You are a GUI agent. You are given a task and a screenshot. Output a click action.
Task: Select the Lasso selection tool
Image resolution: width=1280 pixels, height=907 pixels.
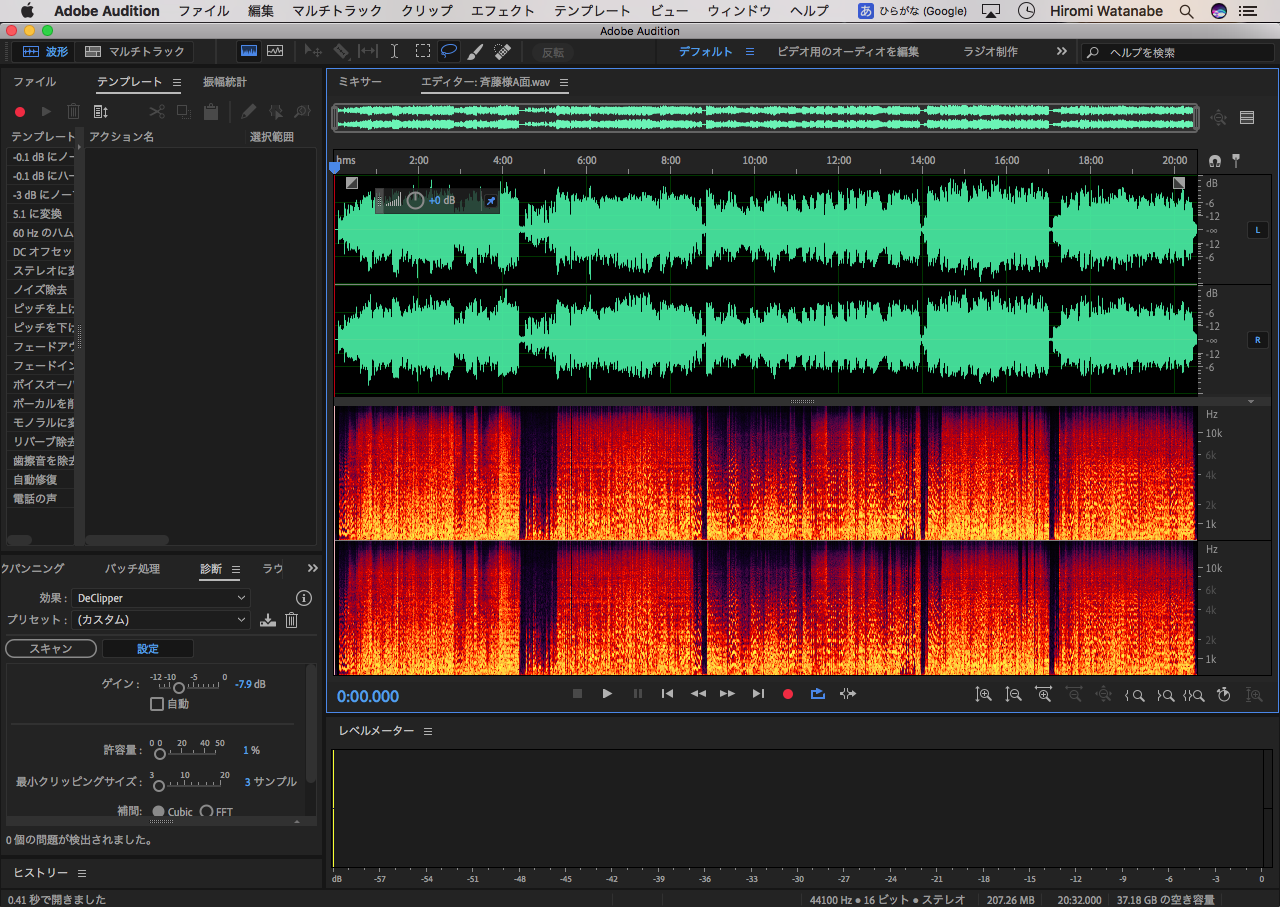449,51
